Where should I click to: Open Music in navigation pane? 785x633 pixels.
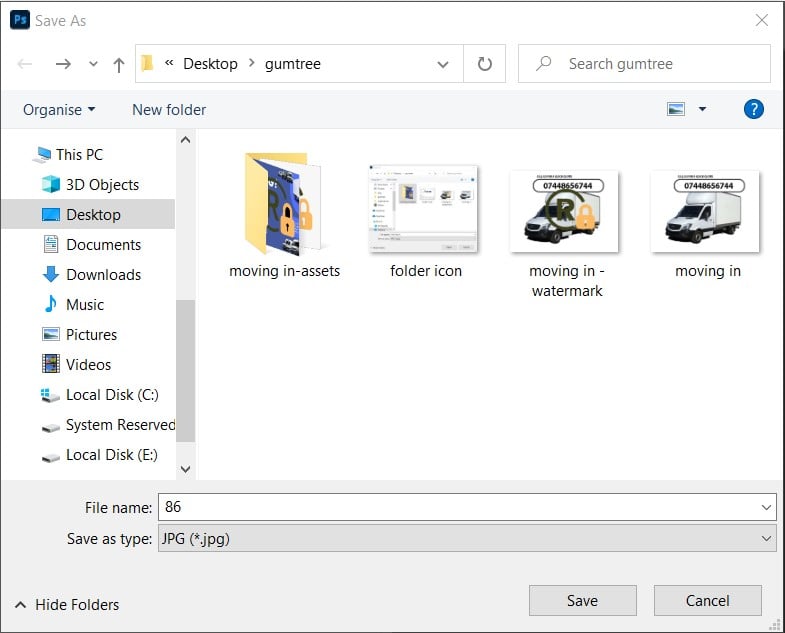tap(85, 304)
